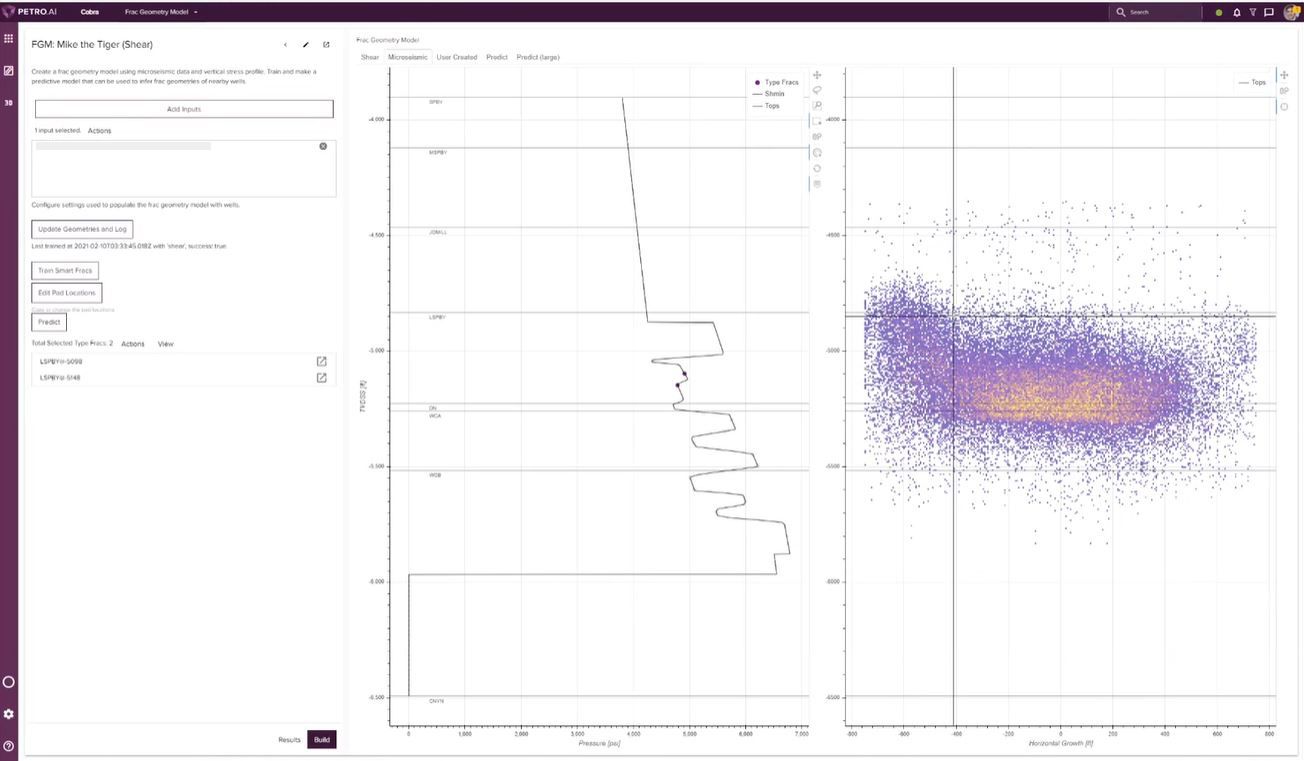The width and height of the screenshot is (1304, 761).
Task: Click the edit pencil next to FGM title
Action: pos(306,44)
